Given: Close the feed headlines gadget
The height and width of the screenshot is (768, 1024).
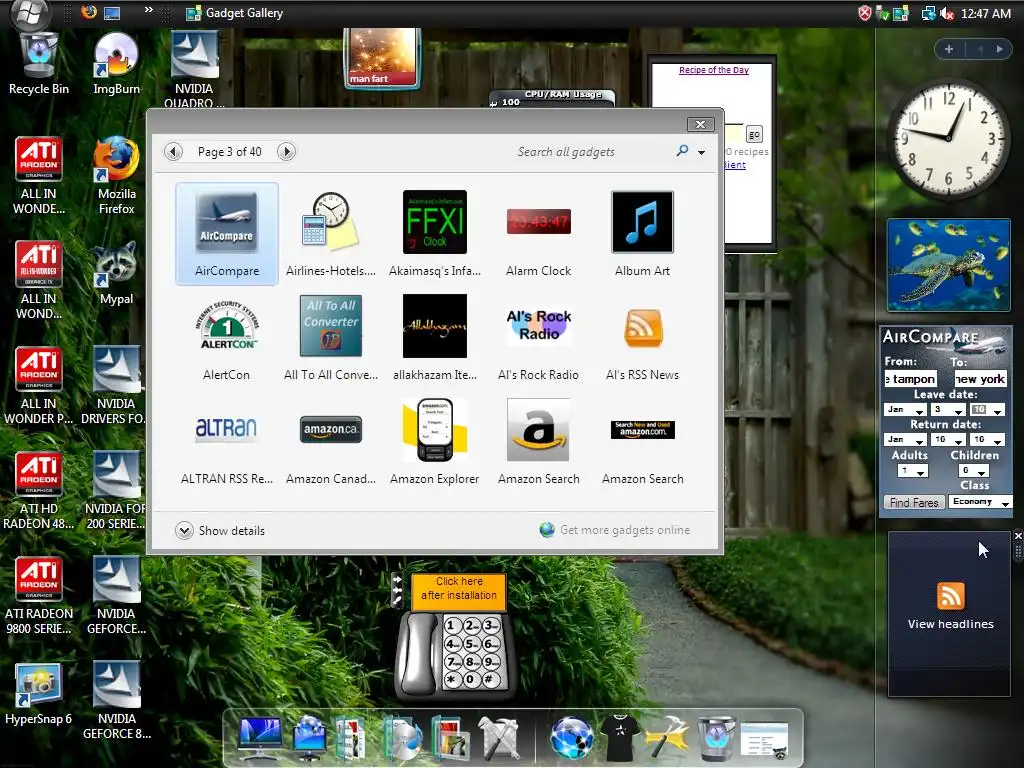Looking at the screenshot, I should point(1017,536).
